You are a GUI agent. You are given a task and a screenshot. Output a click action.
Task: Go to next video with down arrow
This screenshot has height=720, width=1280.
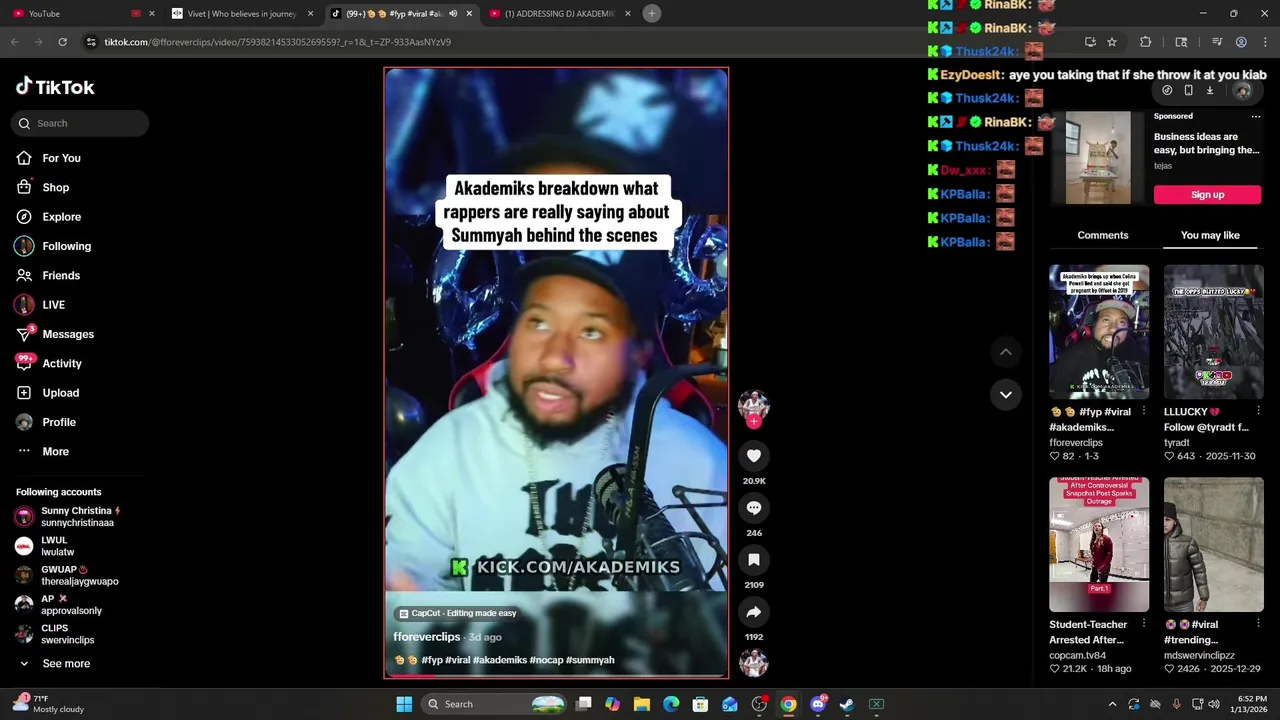[1006, 394]
